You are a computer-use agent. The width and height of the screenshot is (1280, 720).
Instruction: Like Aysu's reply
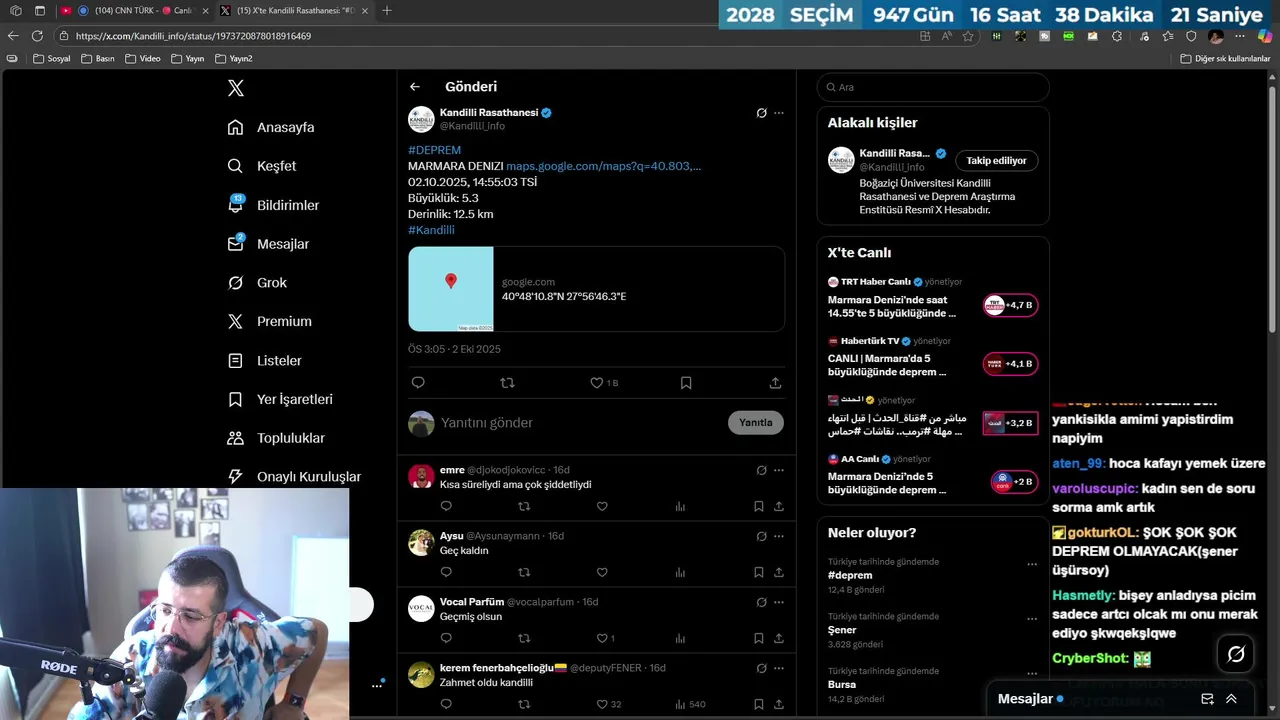point(602,573)
